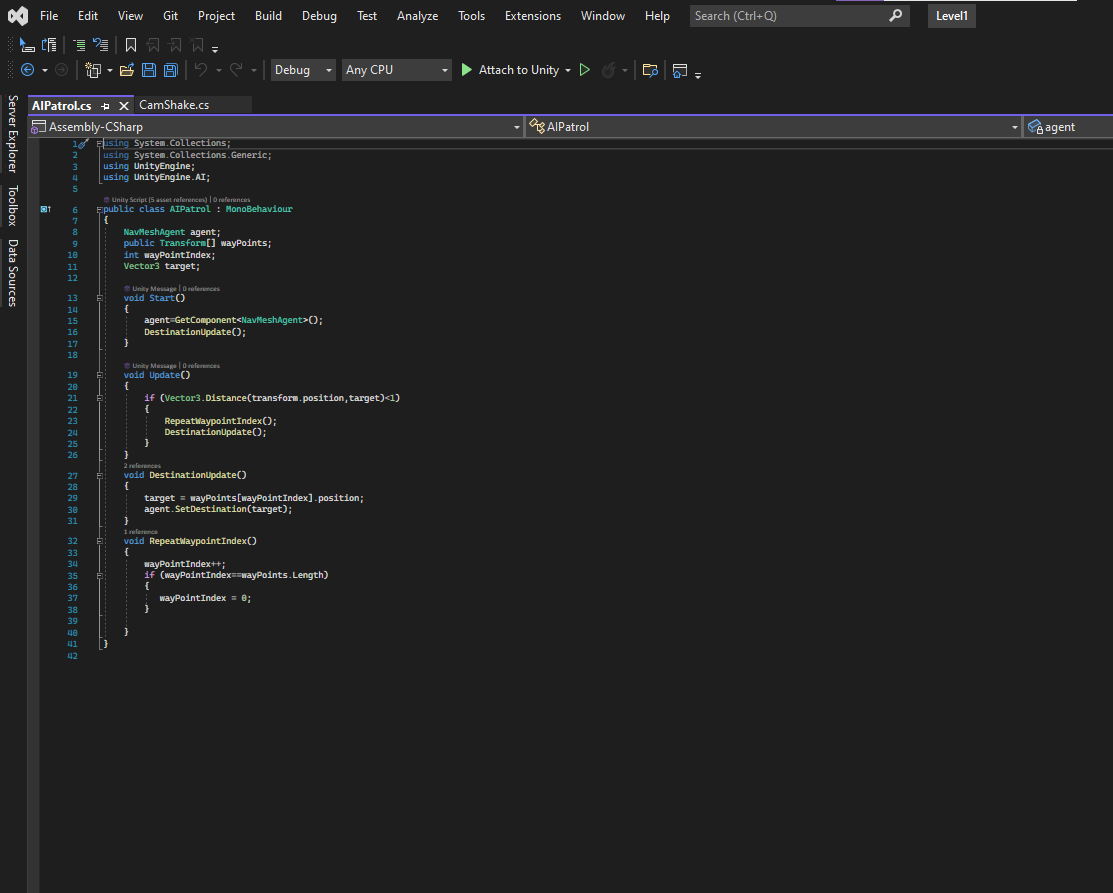Image resolution: width=1113 pixels, height=893 pixels.
Task: Click the Save icon in the toolbar
Action: (x=148, y=70)
